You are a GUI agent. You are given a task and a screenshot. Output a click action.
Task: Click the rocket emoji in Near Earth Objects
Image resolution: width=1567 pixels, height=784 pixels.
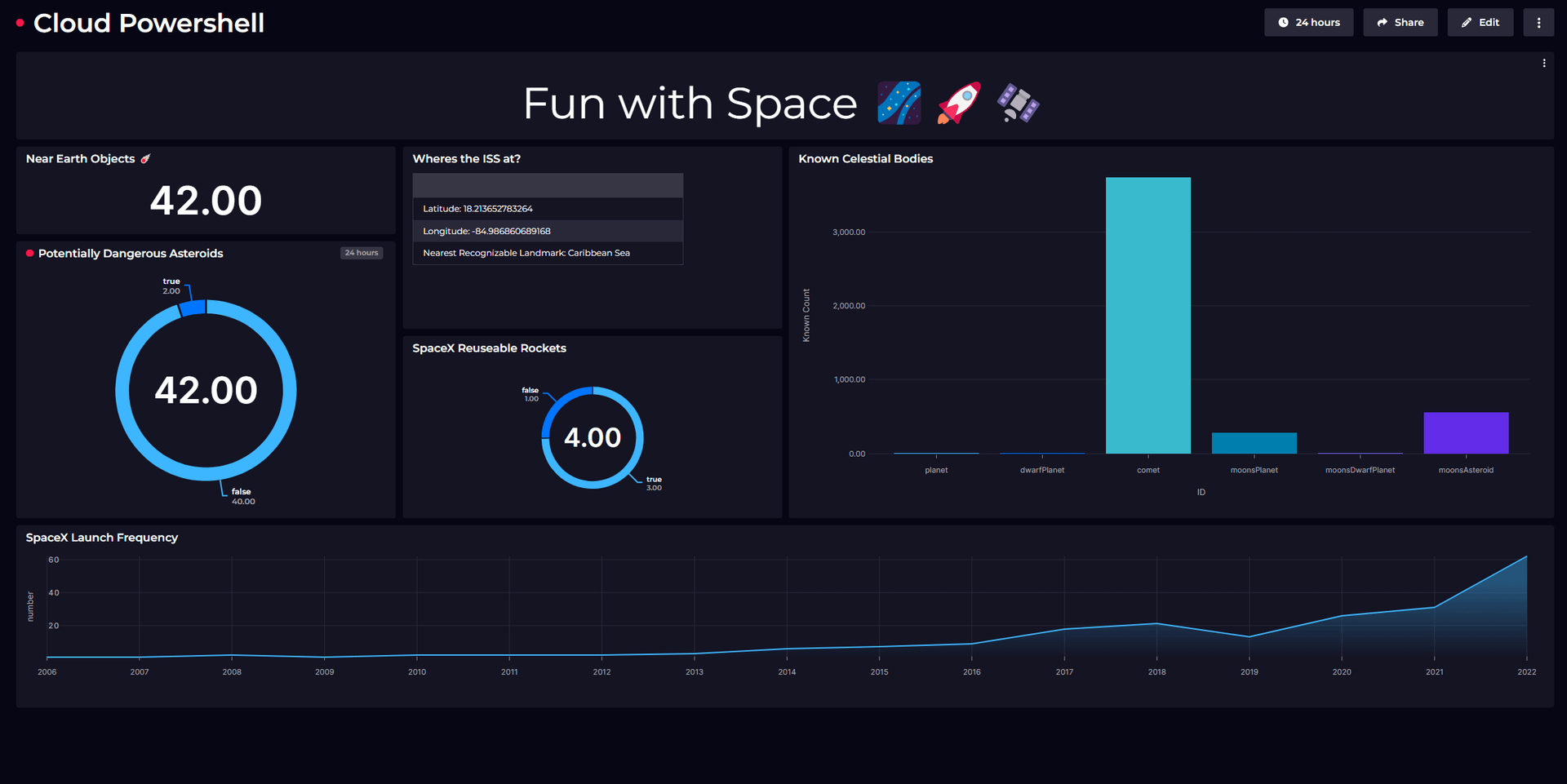coord(145,158)
